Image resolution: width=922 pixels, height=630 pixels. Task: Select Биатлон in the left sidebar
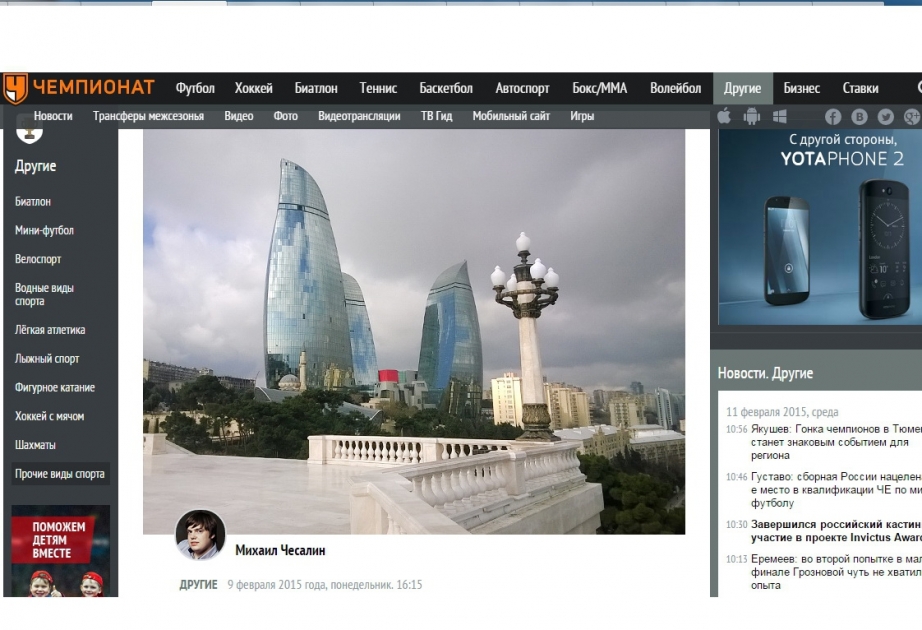coord(33,202)
